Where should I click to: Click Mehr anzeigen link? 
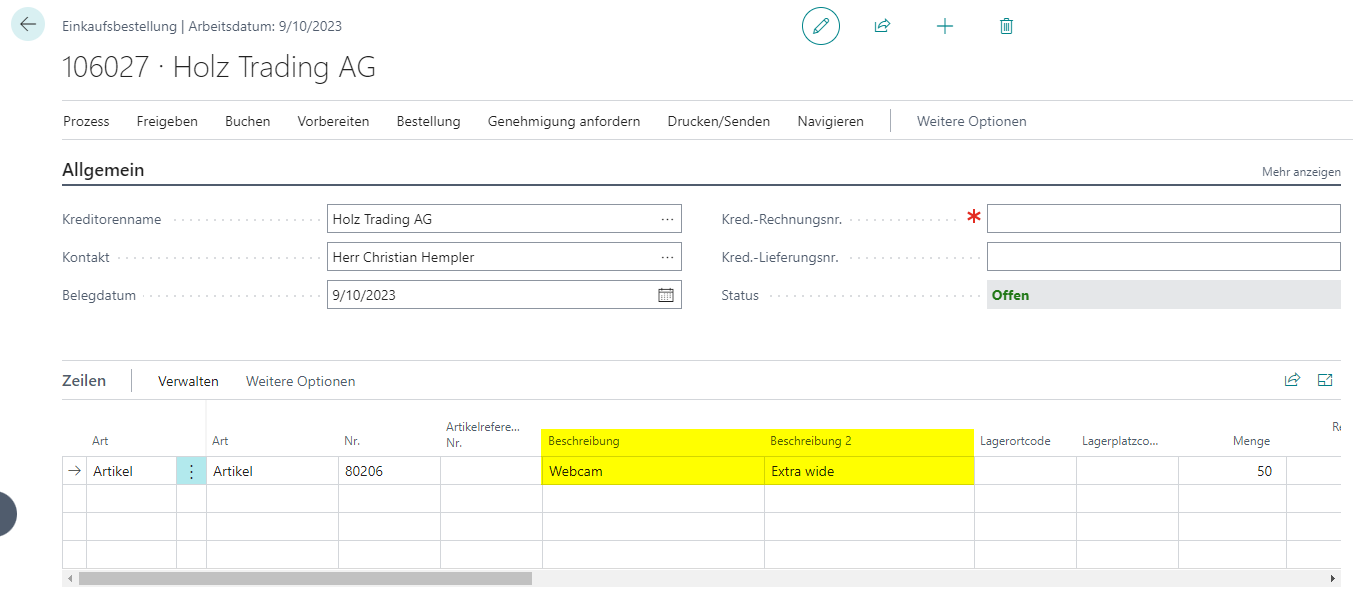[1301, 172]
